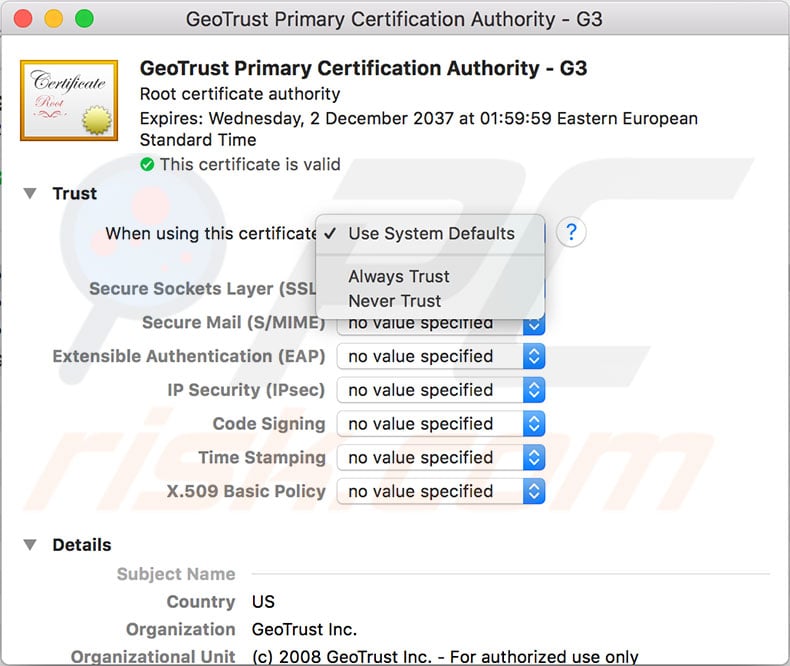
Task: Open the IP Security (IPsec) dropdown
Action: point(441,390)
